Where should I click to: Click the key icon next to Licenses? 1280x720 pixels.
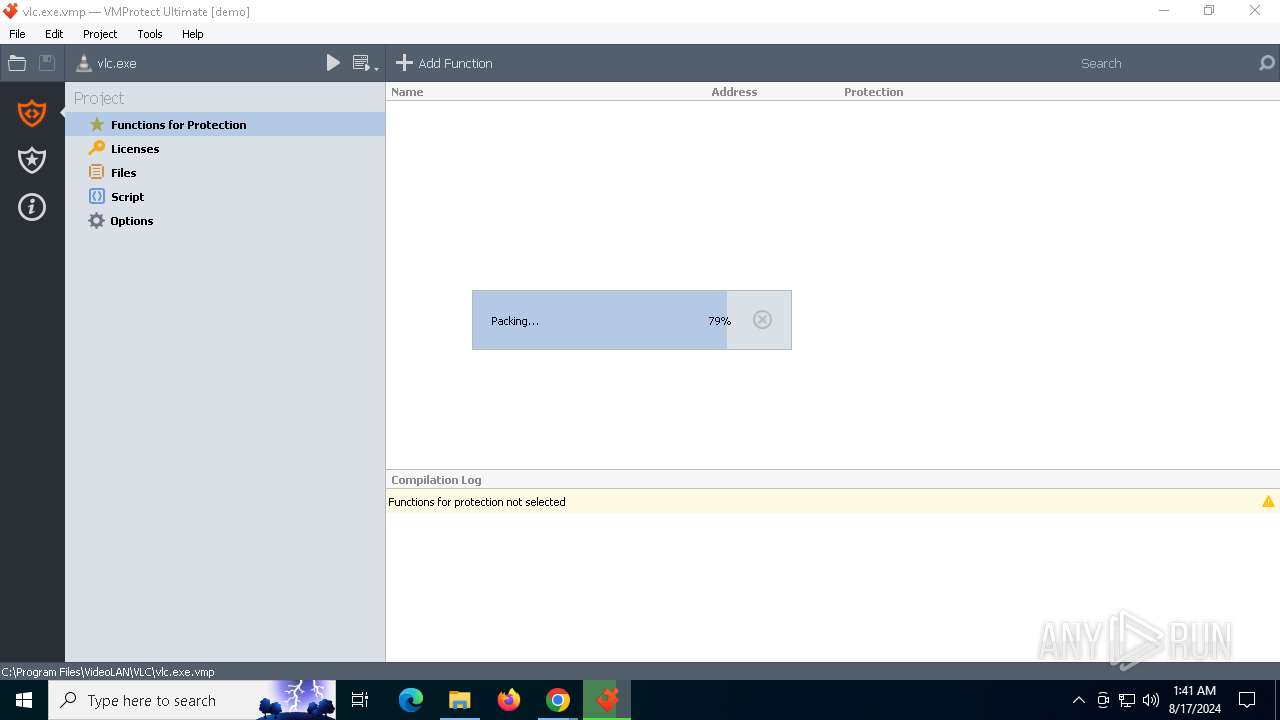pos(97,148)
